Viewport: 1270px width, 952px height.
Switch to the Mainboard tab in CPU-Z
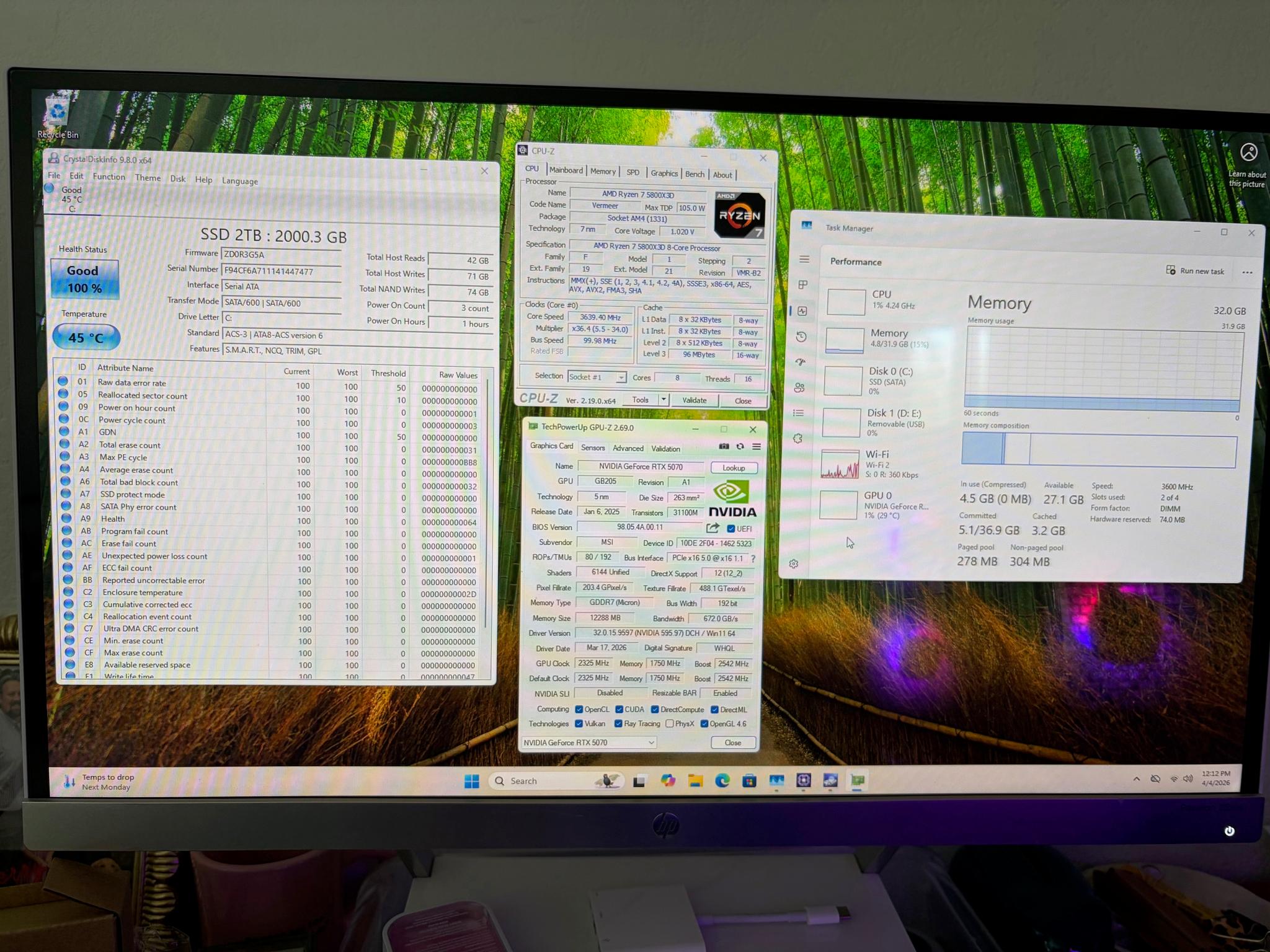tap(566, 170)
